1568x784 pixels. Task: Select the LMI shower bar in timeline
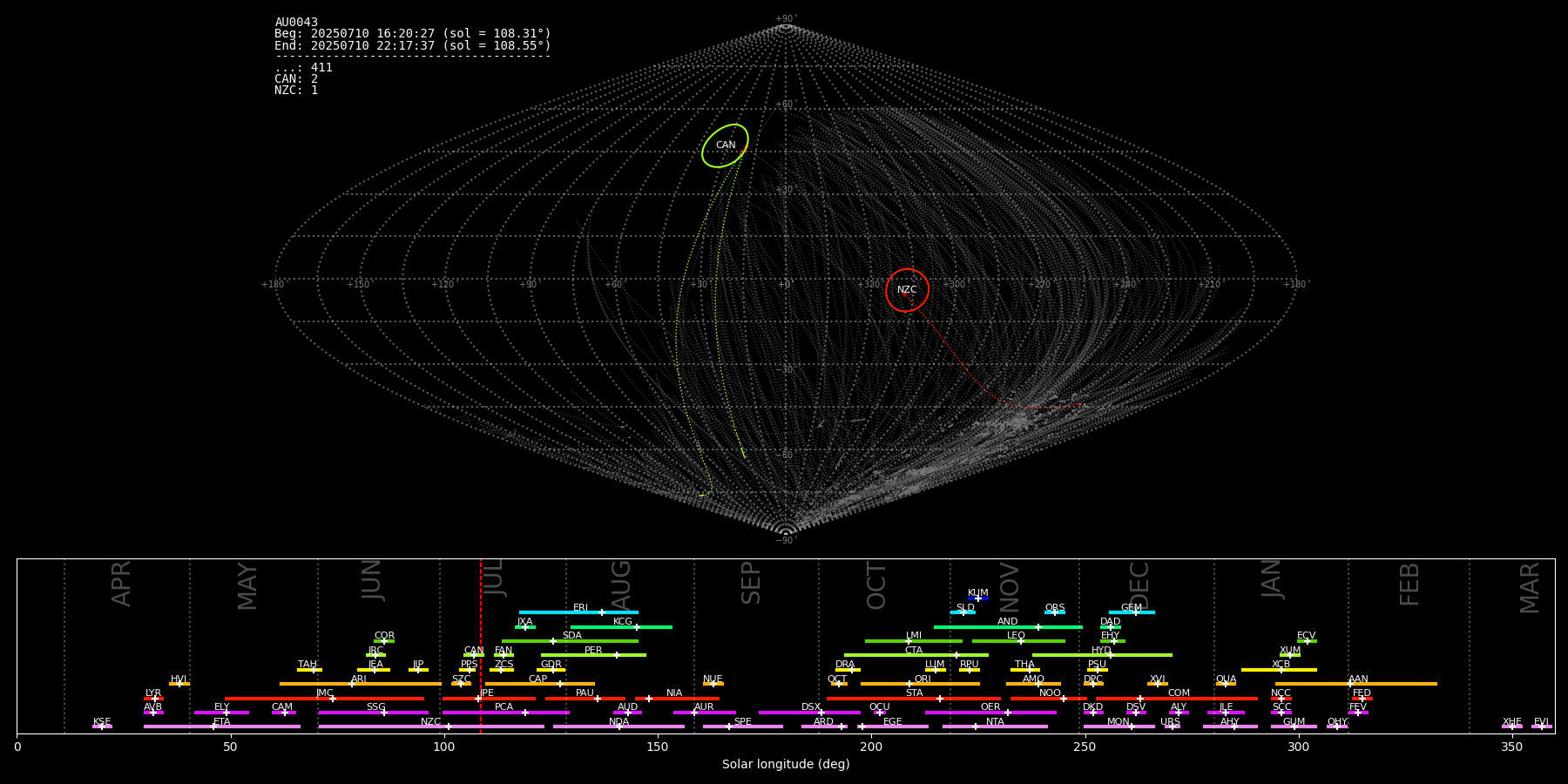[914, 641]
